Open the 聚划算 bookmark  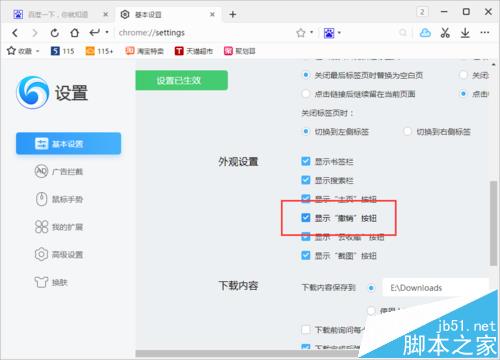pyautogui.click(x=240, y=51)
